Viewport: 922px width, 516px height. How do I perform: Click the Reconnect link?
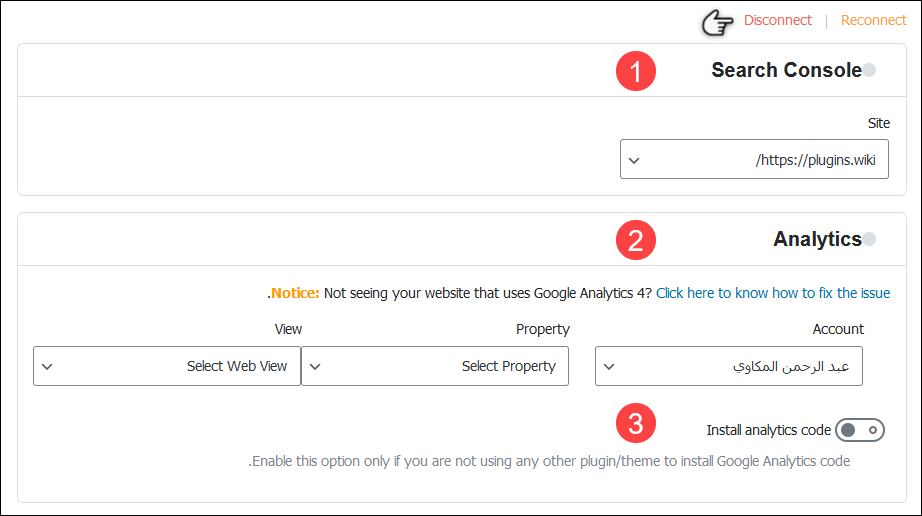click(873, 21)
